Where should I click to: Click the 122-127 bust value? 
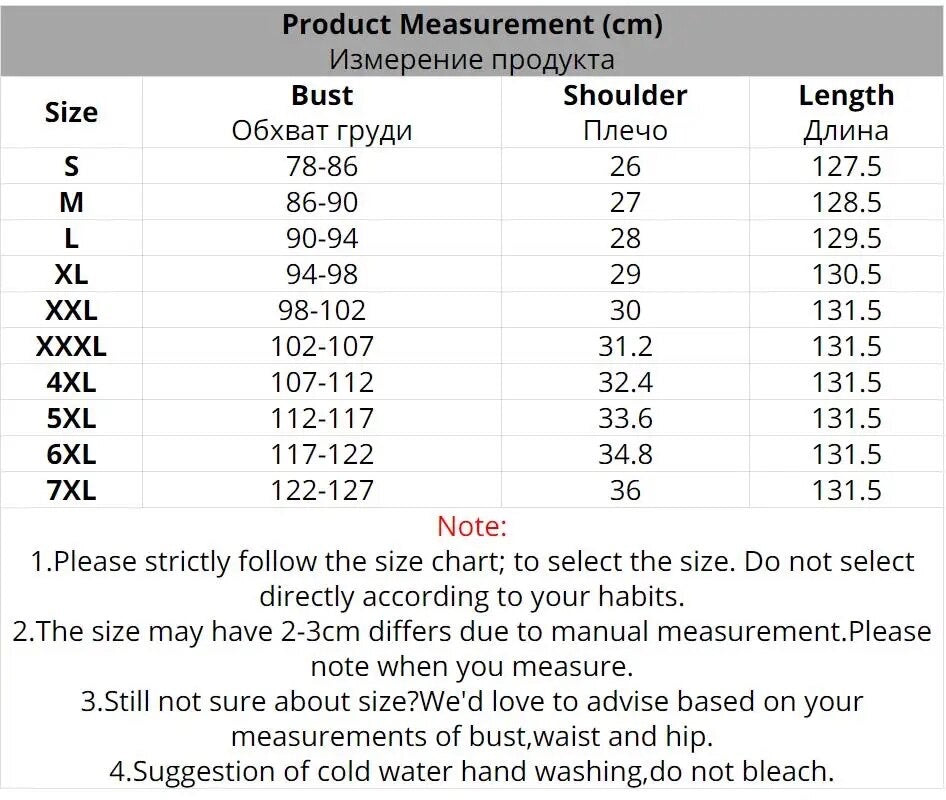click(322, 491)
